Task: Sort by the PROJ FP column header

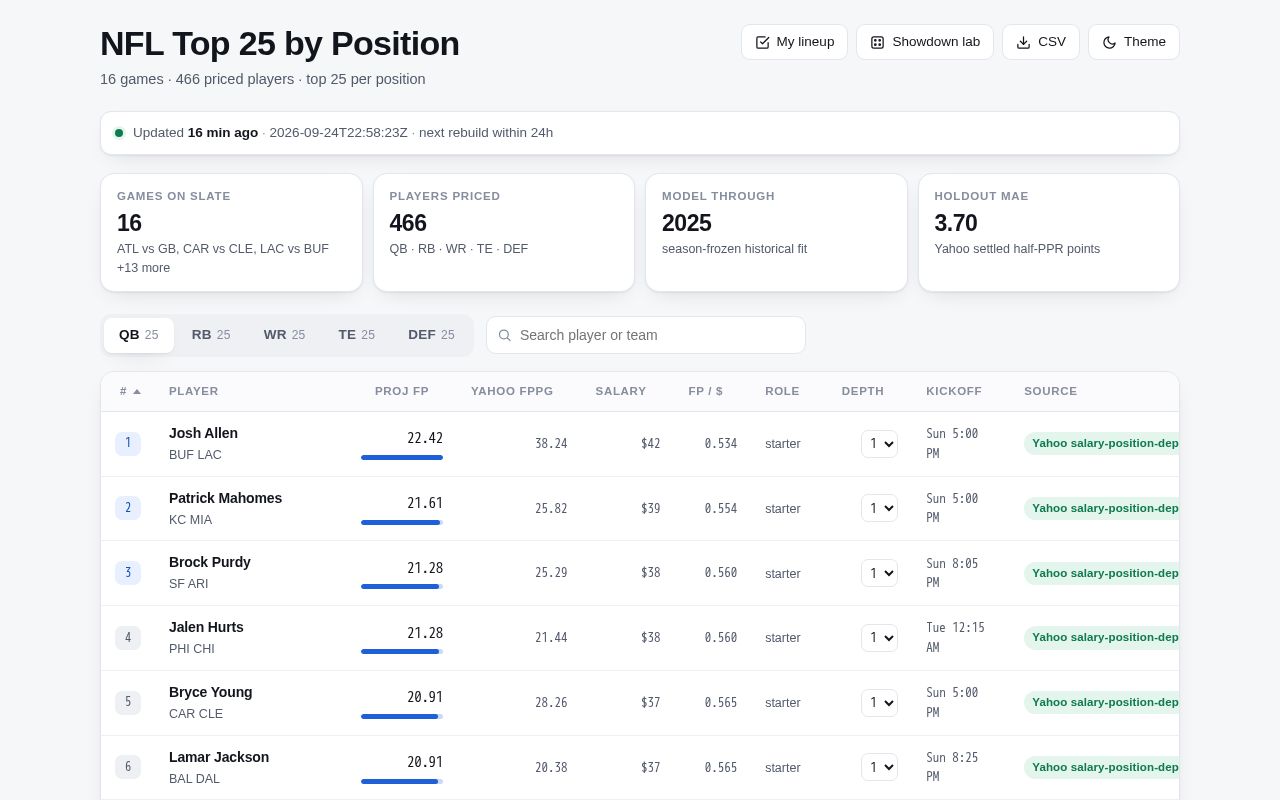Action: click(x=402, y=391)
